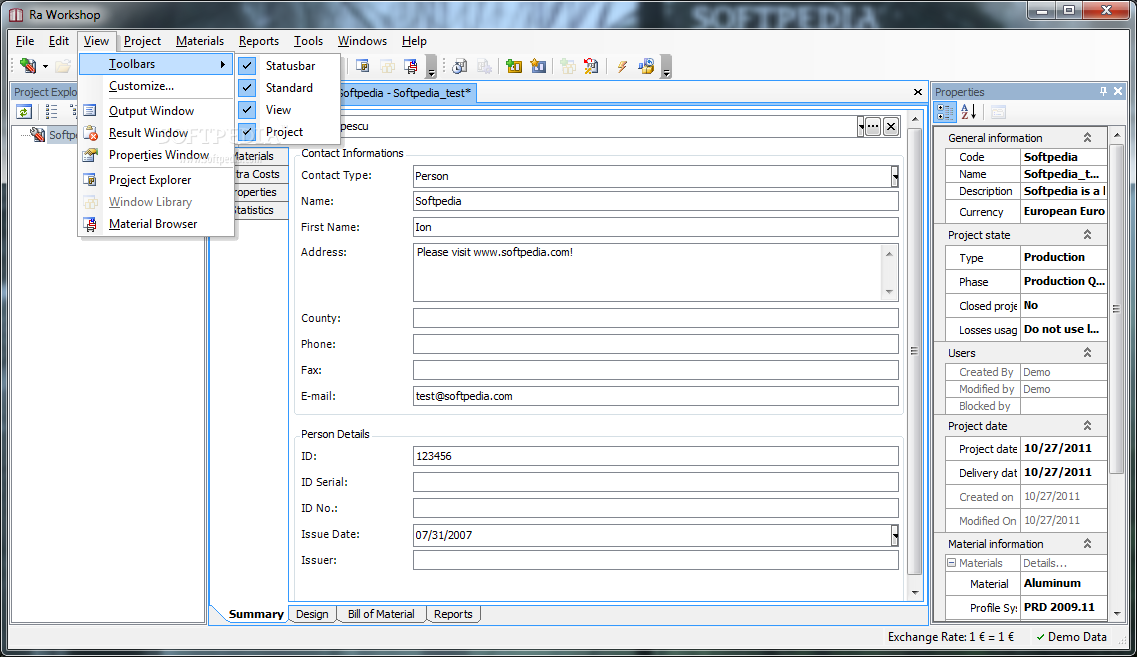Close the Properties panel
The image size is (1137, 657).
pos(1118,91)
